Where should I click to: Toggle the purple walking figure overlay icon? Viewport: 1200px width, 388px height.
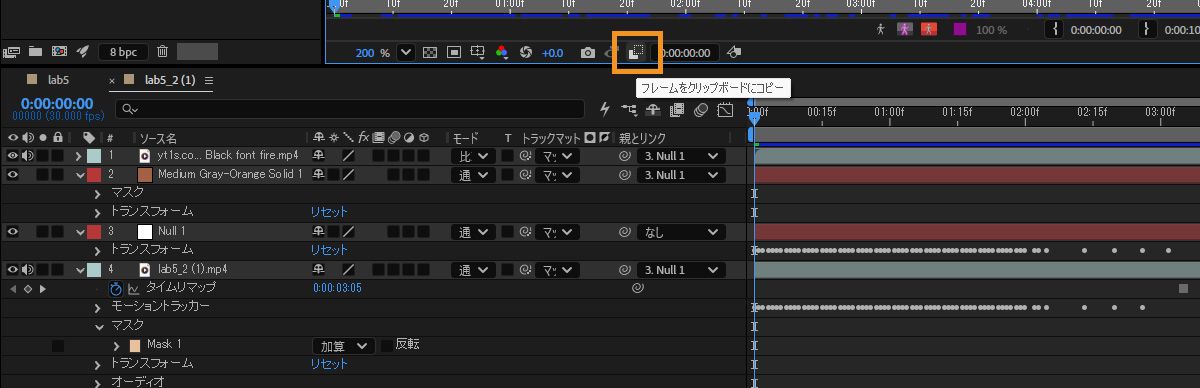coord(905,29)
